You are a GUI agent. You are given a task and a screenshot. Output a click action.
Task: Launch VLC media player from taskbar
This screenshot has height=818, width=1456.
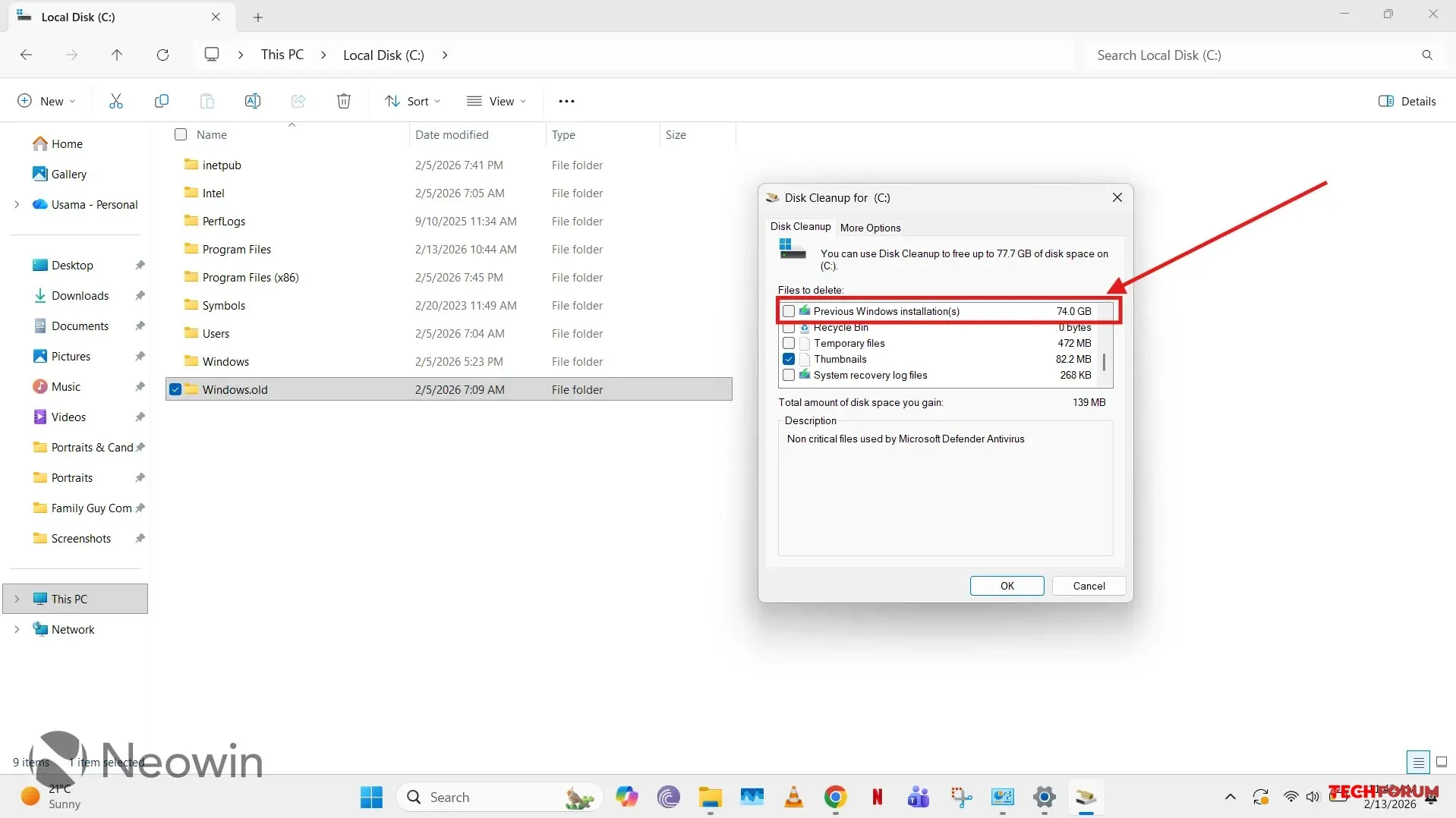coord(794,797)
